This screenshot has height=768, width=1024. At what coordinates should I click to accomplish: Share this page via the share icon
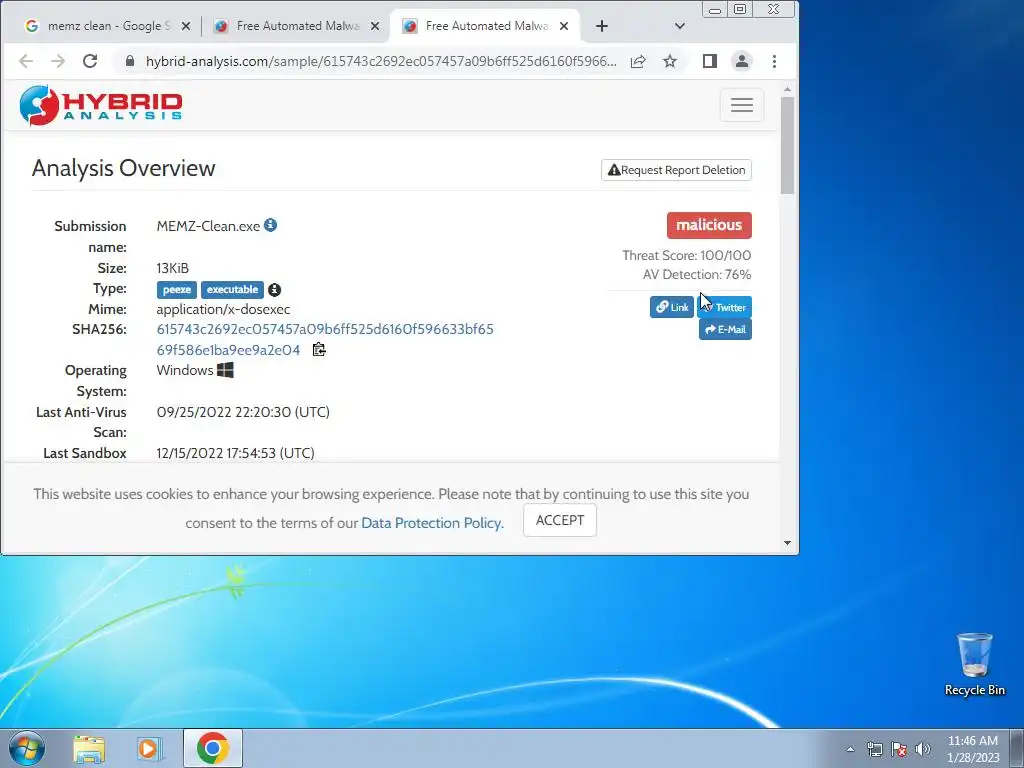(638, 61)
